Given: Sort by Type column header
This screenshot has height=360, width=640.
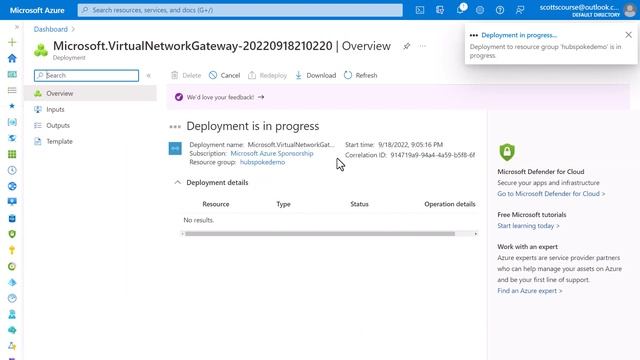Looking at the screenshot, I should 283,204.
